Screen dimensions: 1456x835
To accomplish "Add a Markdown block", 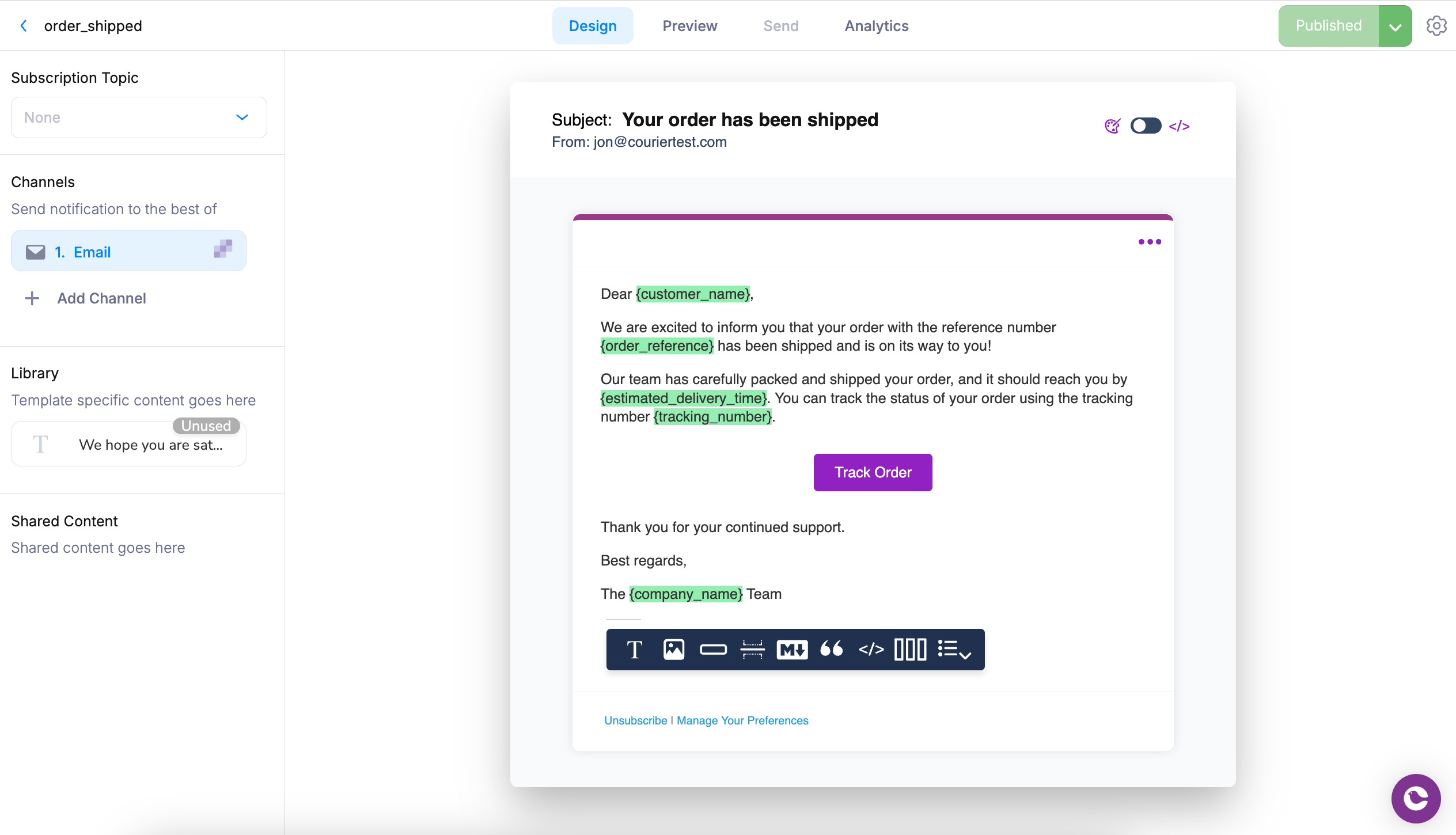I will [791, 650].
